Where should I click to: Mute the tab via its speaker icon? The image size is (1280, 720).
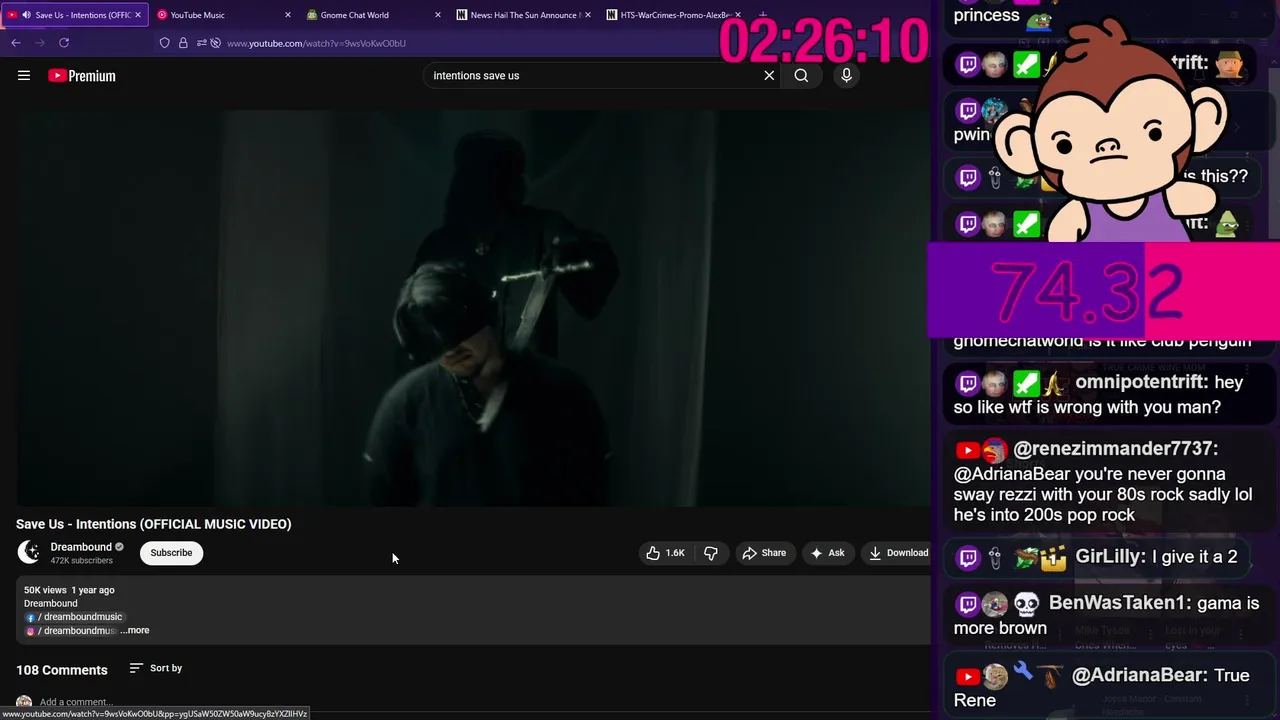(x=26, y=15)
